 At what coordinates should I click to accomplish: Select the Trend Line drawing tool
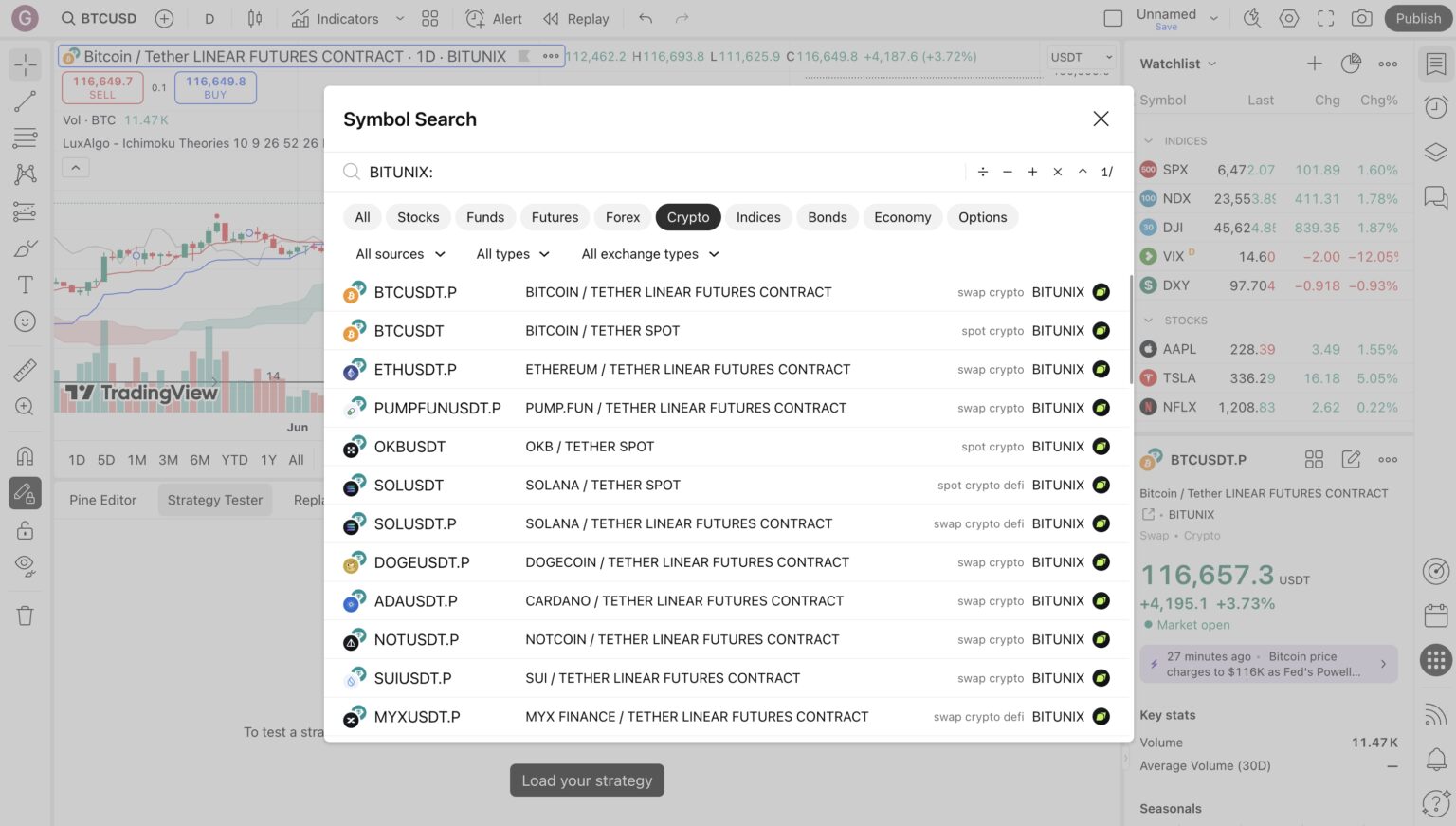point(26,101)
